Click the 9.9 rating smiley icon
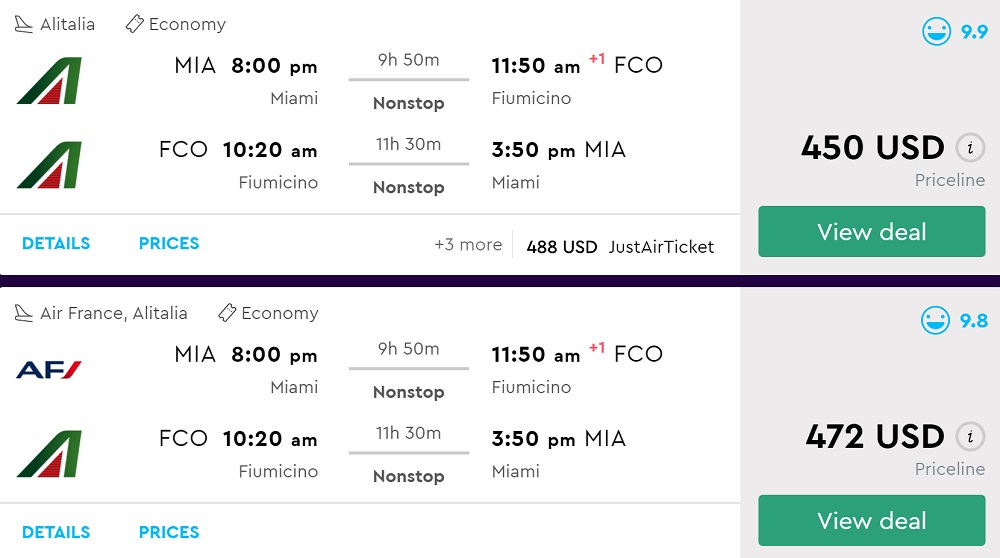This screenshot has height=558, width=1000. [937, 31]
